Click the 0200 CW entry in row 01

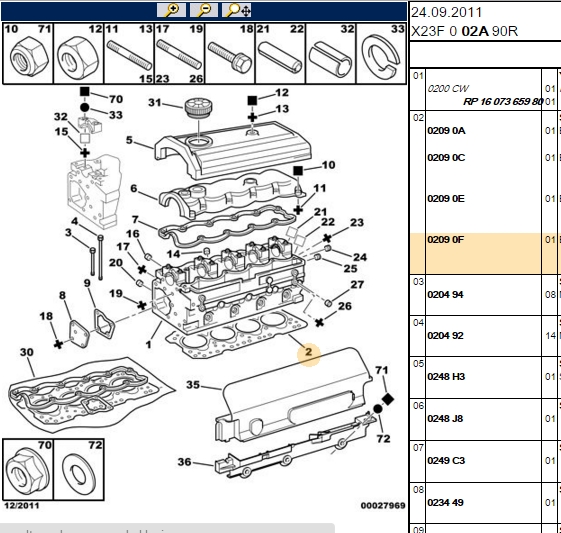coord(448,88)
